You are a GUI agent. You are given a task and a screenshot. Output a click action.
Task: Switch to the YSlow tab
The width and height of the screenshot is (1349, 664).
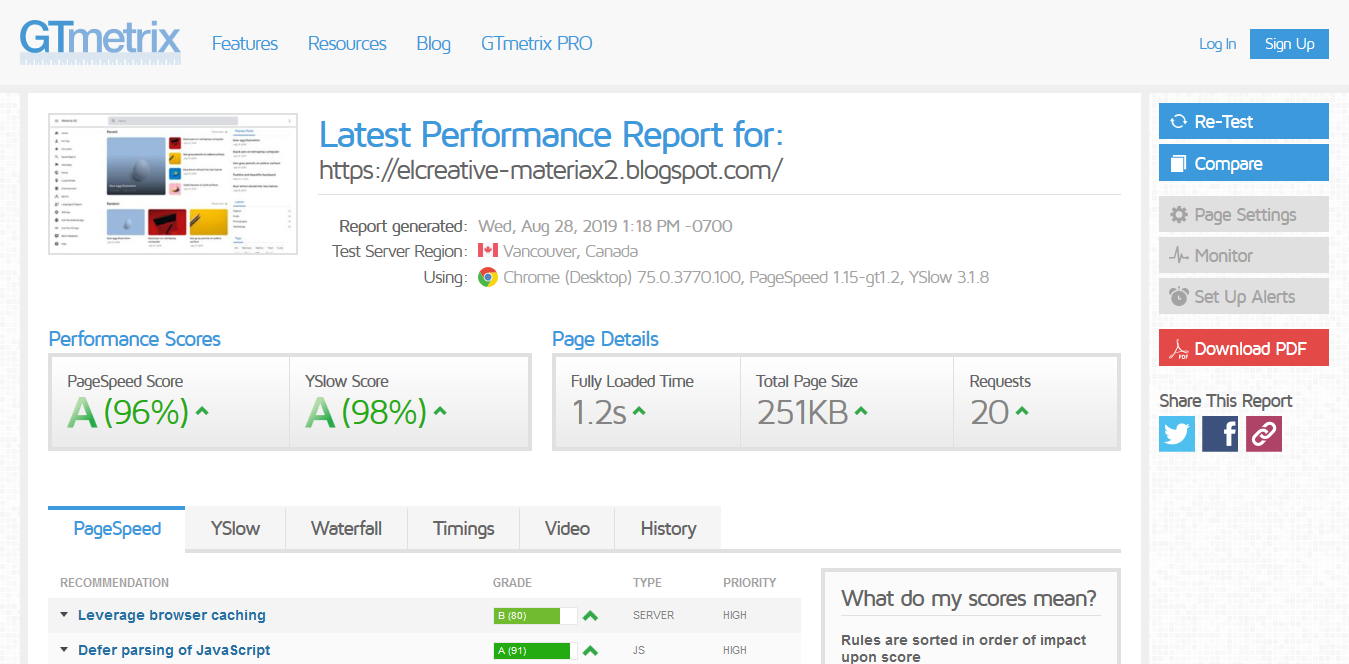click(x=236, y=529)
